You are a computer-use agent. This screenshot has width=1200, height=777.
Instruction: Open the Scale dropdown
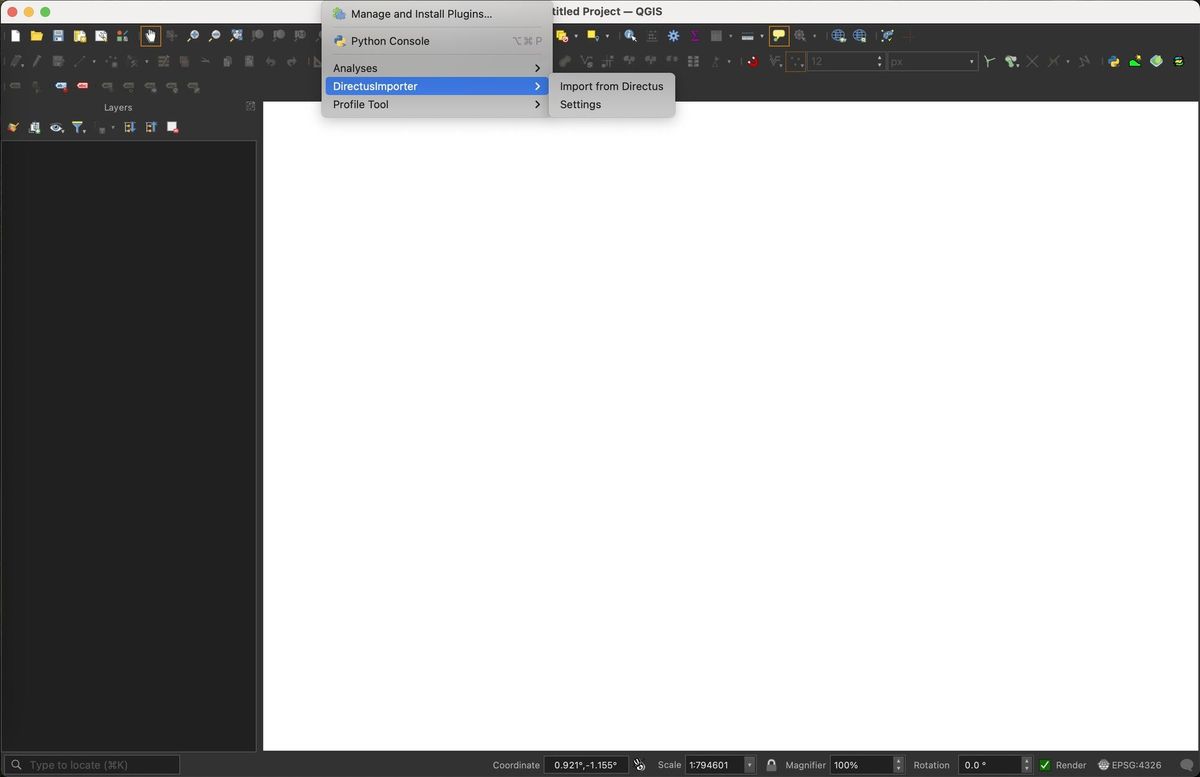(x=749, y=765)
